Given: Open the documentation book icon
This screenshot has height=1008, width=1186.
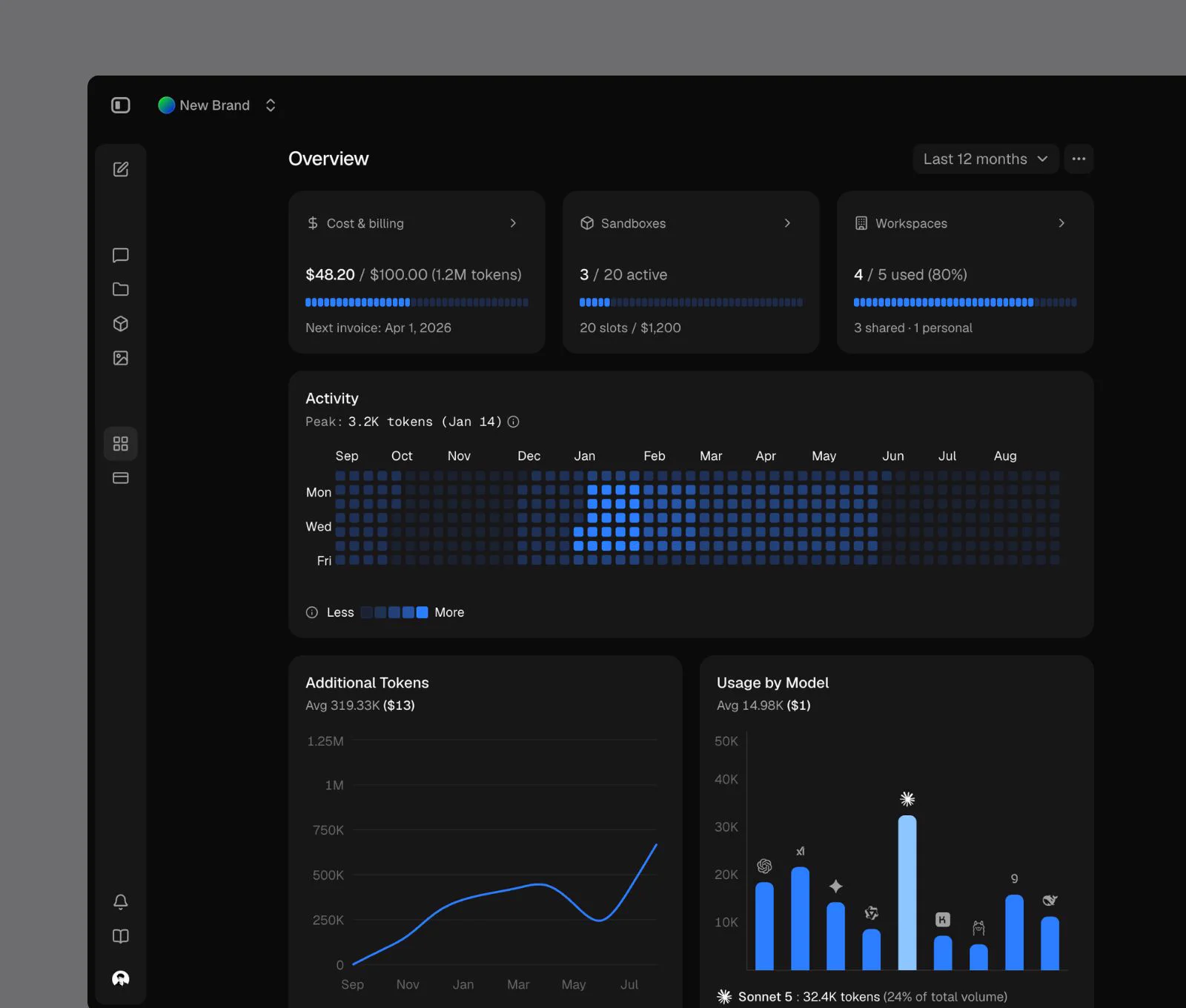Looking at the screenshot, I should coord(121,936).
